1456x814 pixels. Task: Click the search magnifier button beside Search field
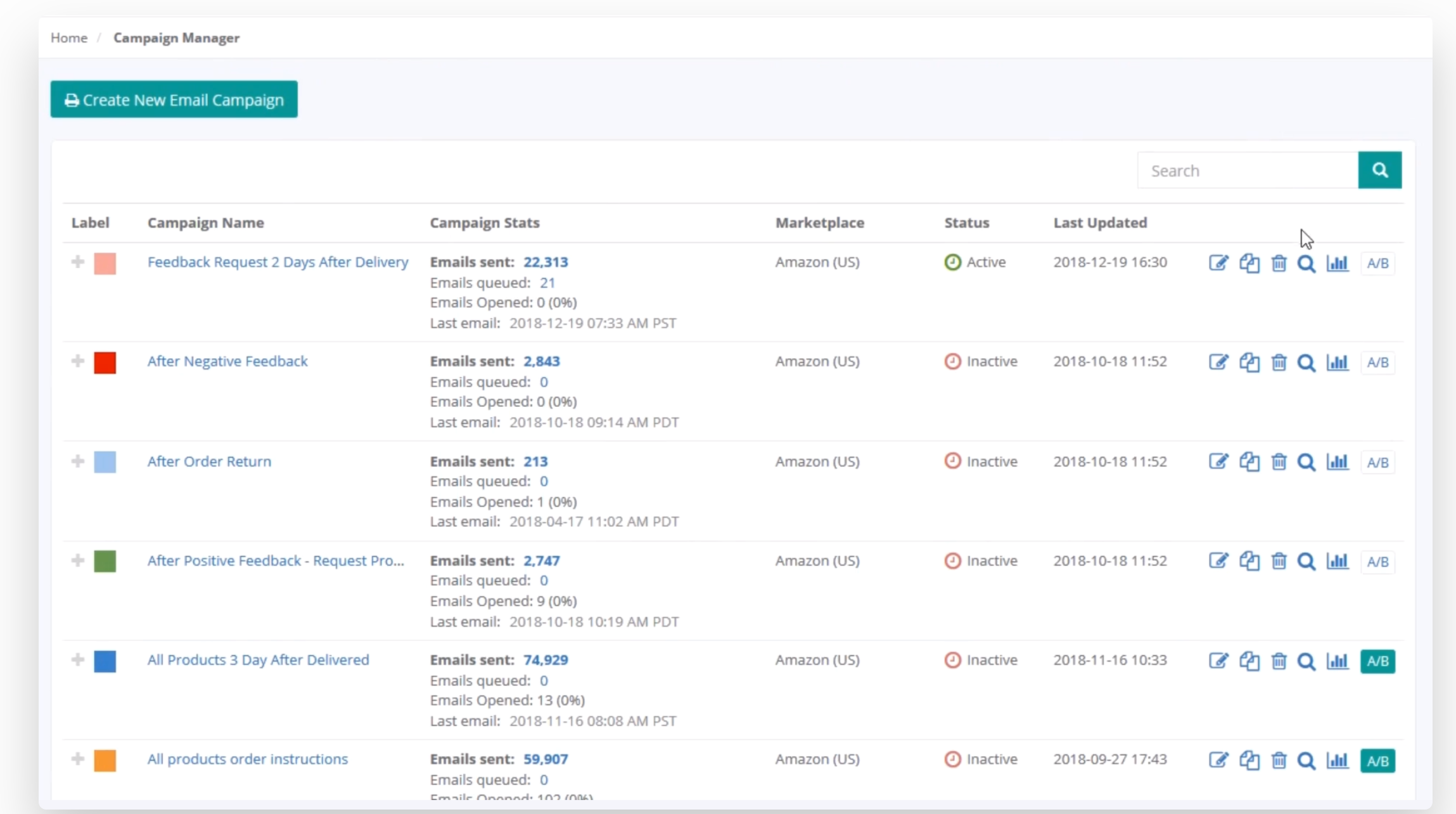[x=1379, y=170]
